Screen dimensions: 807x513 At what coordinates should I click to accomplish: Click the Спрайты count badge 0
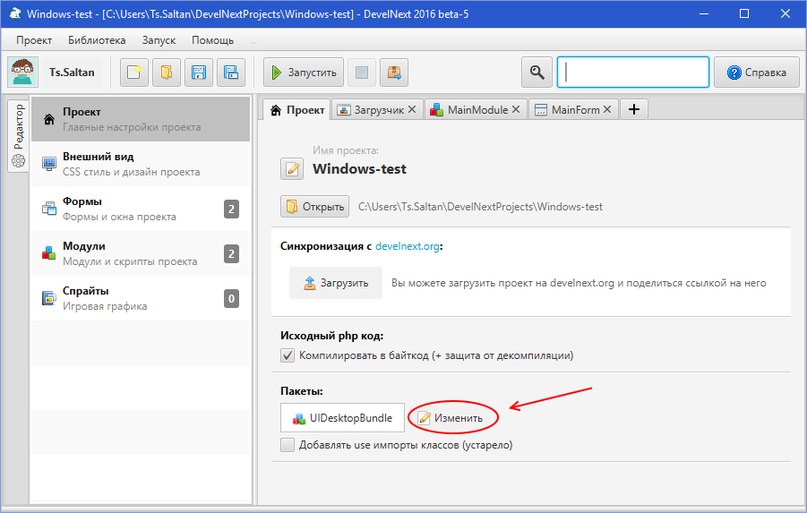(231, 298)
